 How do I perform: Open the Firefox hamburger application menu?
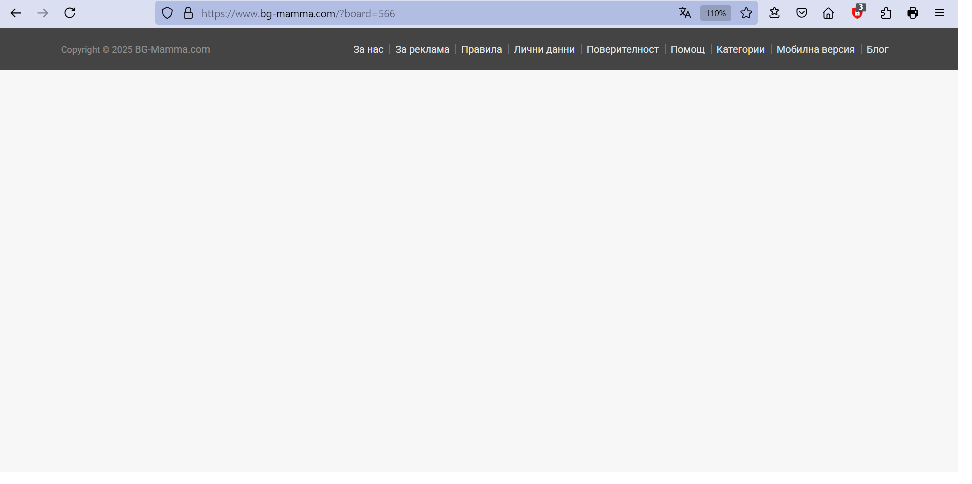point(939,13)
